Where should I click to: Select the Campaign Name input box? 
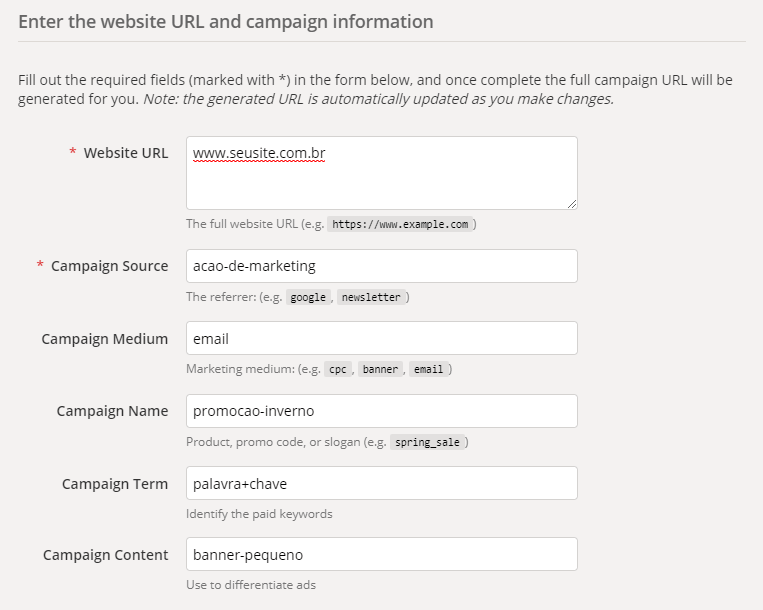tap(381, 411)
